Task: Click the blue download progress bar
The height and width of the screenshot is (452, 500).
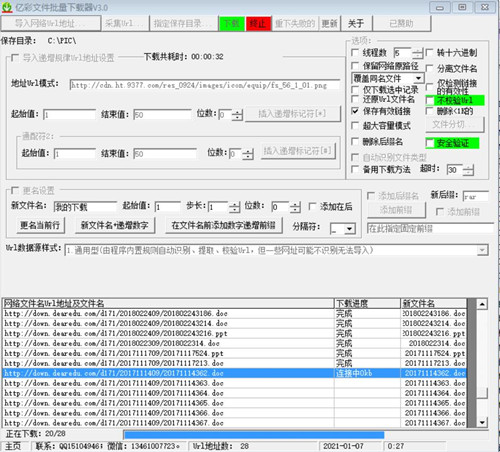Action: [254, 435]
